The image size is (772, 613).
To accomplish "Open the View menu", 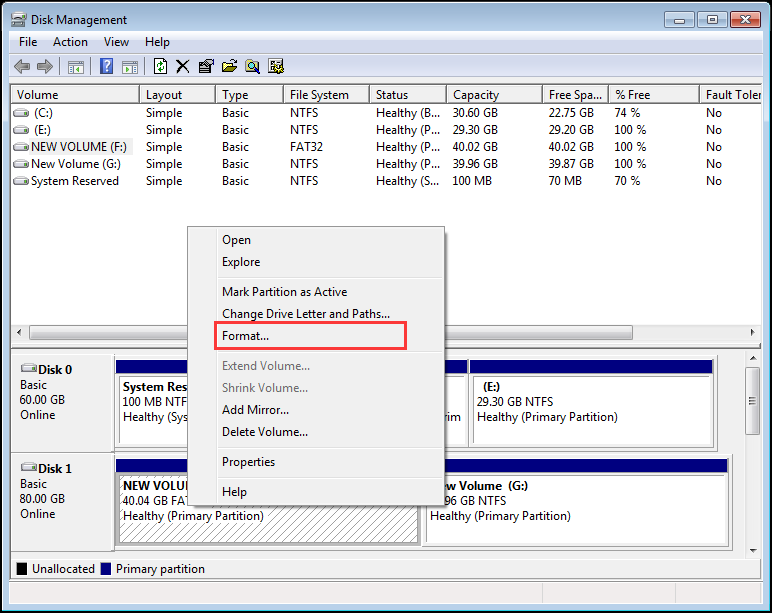I will tap(116, 42).
